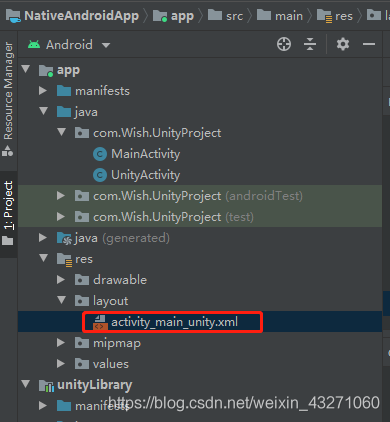Click the com.Wish.UnityProject (test) package icon
This screenshot has height=422, width=390.
(x=82, y=217)
